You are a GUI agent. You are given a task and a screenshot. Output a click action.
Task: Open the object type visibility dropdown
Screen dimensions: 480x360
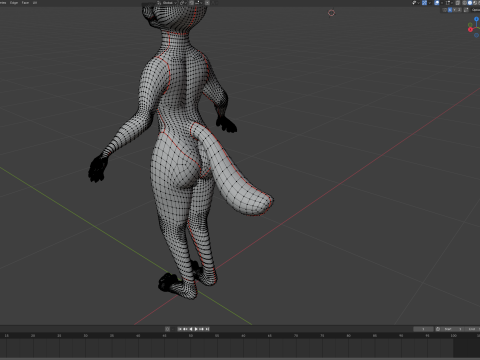416,3
